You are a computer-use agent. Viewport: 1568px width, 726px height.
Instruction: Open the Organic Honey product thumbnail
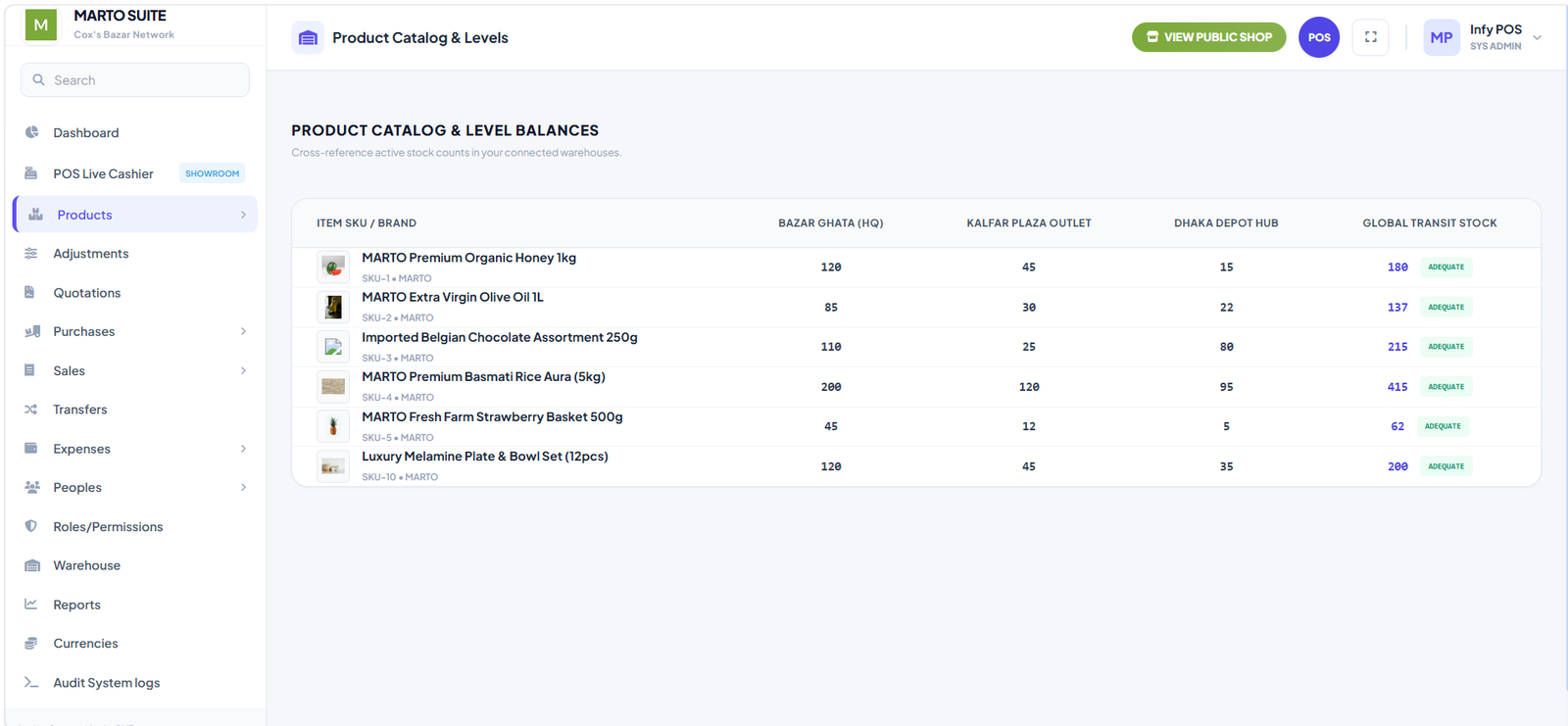point(333,266)
